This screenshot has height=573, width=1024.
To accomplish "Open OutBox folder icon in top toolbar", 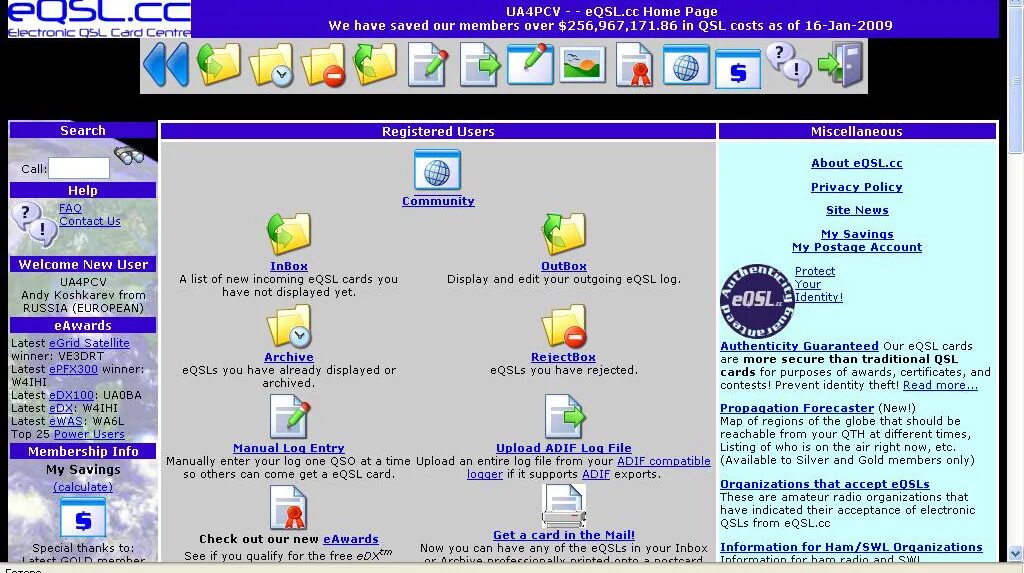I will pos(375,64).
